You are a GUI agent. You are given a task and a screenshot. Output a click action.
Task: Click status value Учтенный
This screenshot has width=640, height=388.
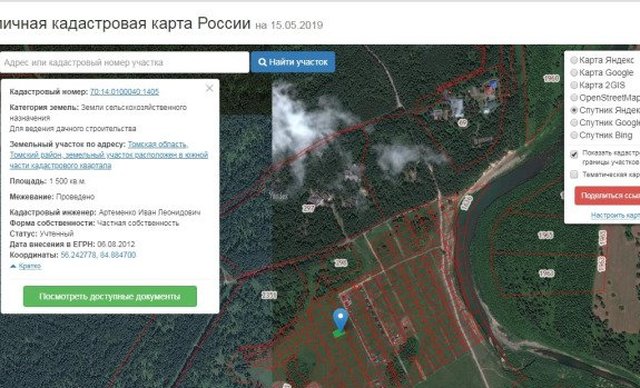(56, 234)
